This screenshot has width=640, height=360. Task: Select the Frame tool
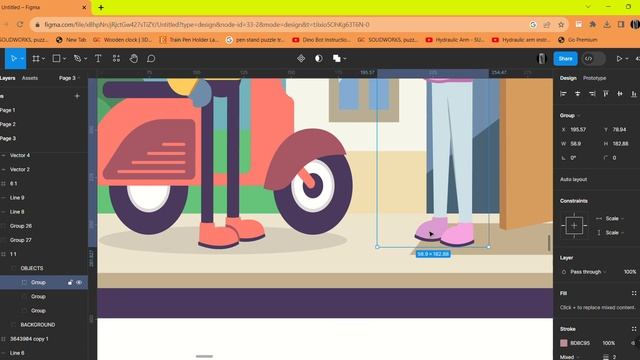click(36, 59)
